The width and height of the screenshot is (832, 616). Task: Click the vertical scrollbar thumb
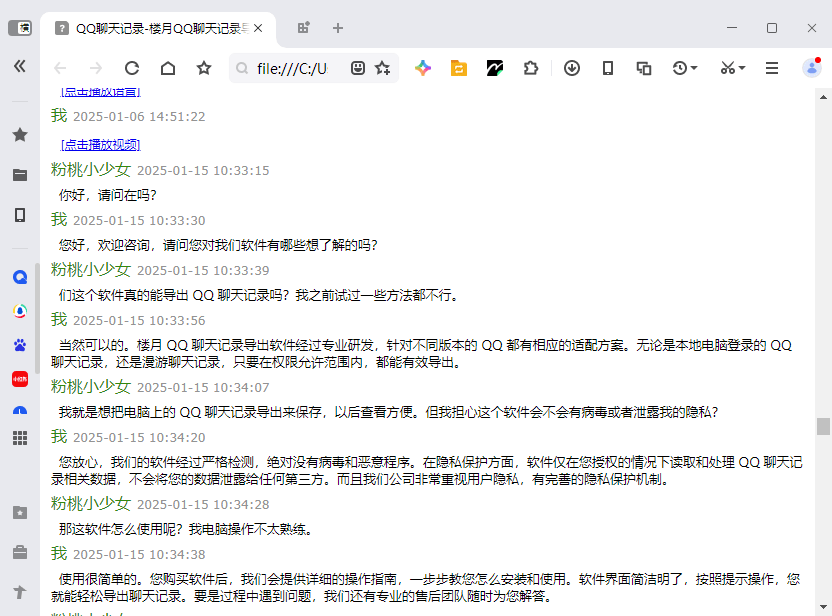823,426
